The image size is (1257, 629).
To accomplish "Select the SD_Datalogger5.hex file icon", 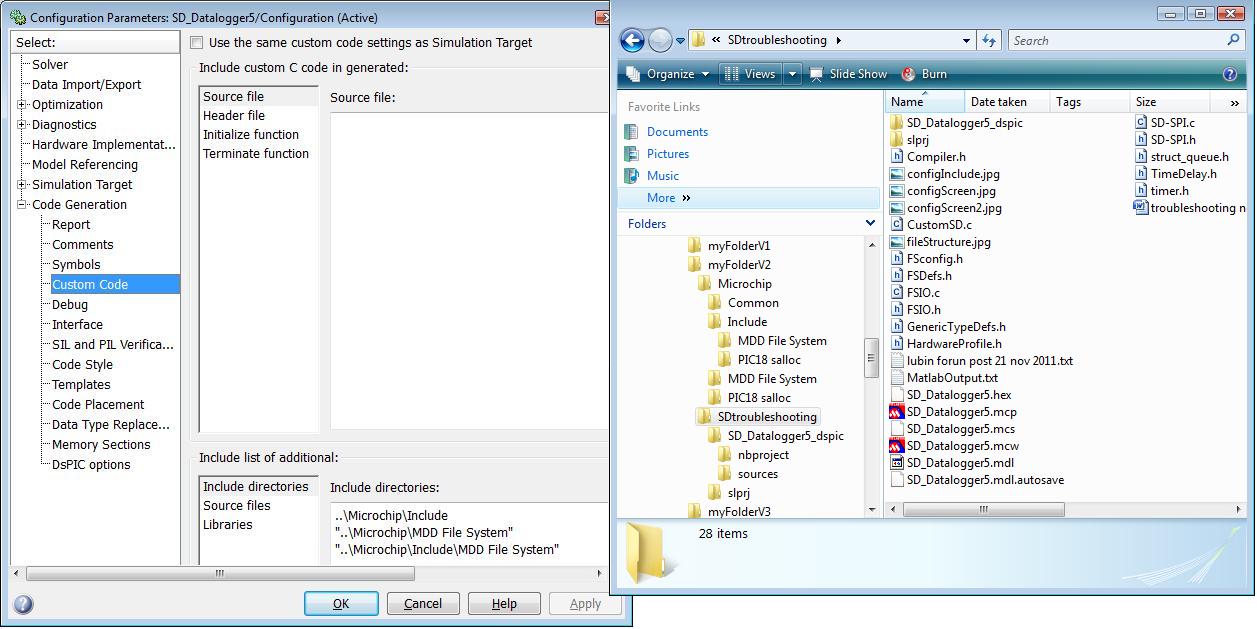I will coord(897,395).
